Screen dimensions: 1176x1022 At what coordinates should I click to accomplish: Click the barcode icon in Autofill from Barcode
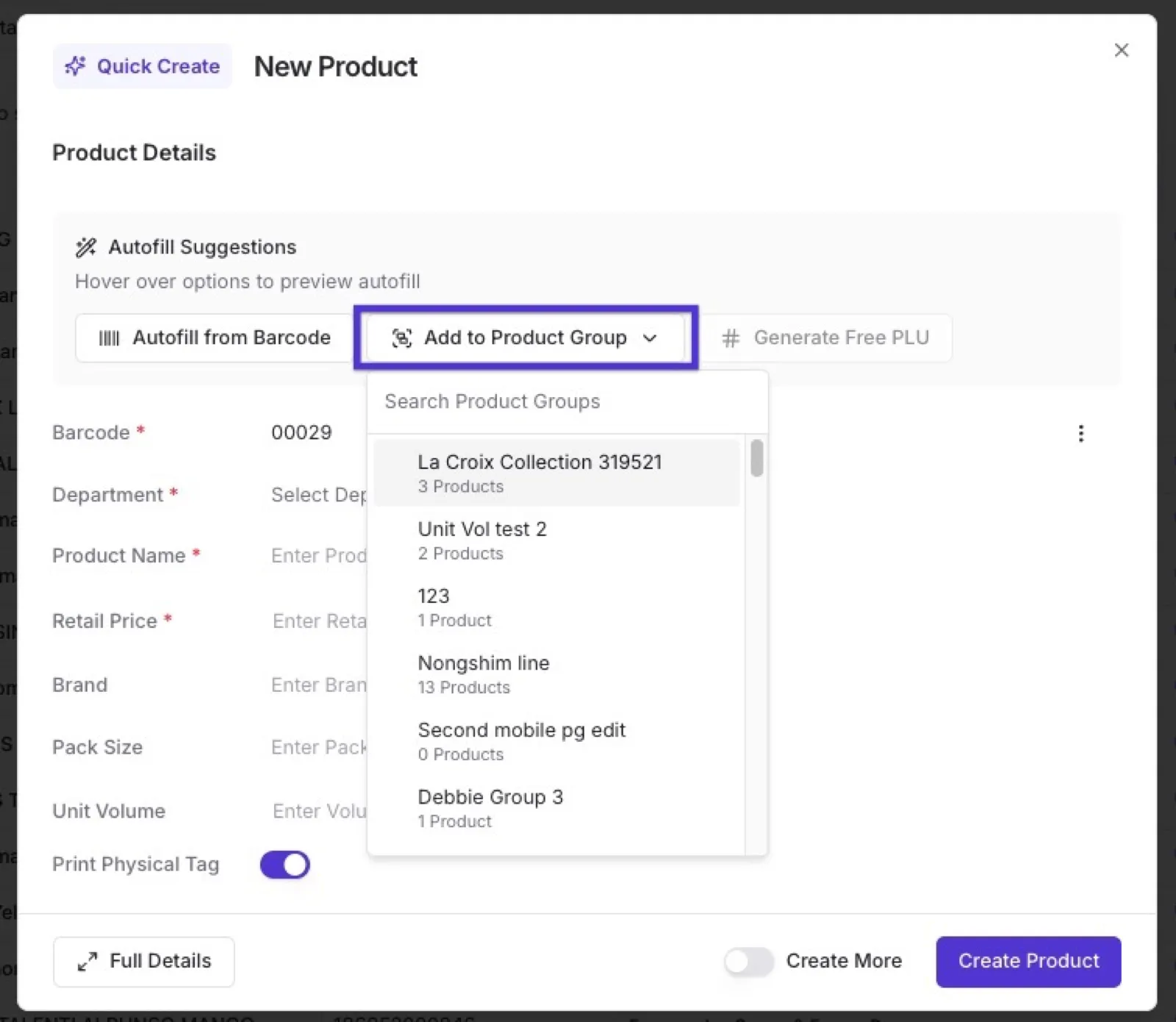click(109, 337)
